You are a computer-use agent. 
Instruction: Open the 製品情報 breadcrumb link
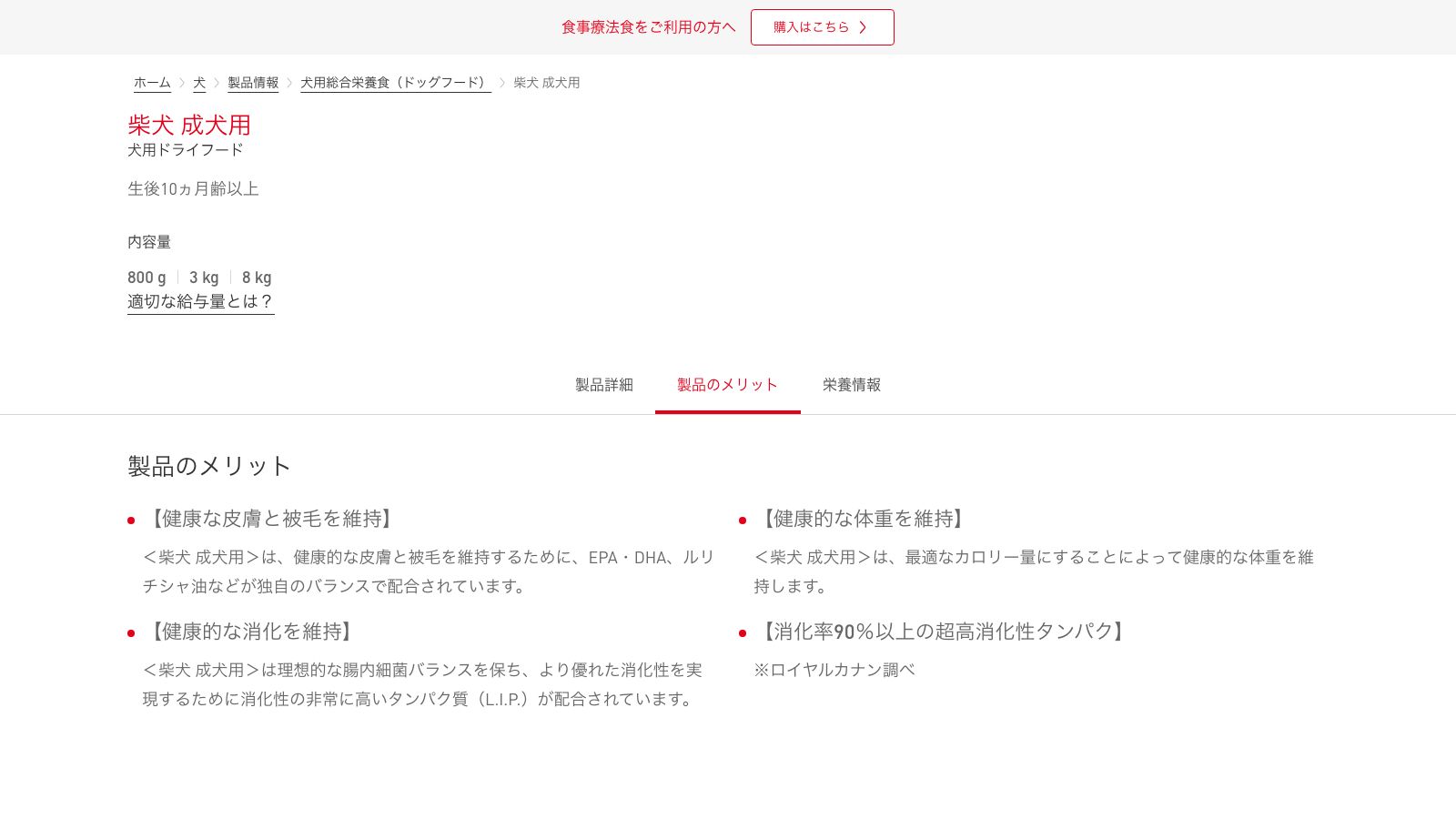253,83
